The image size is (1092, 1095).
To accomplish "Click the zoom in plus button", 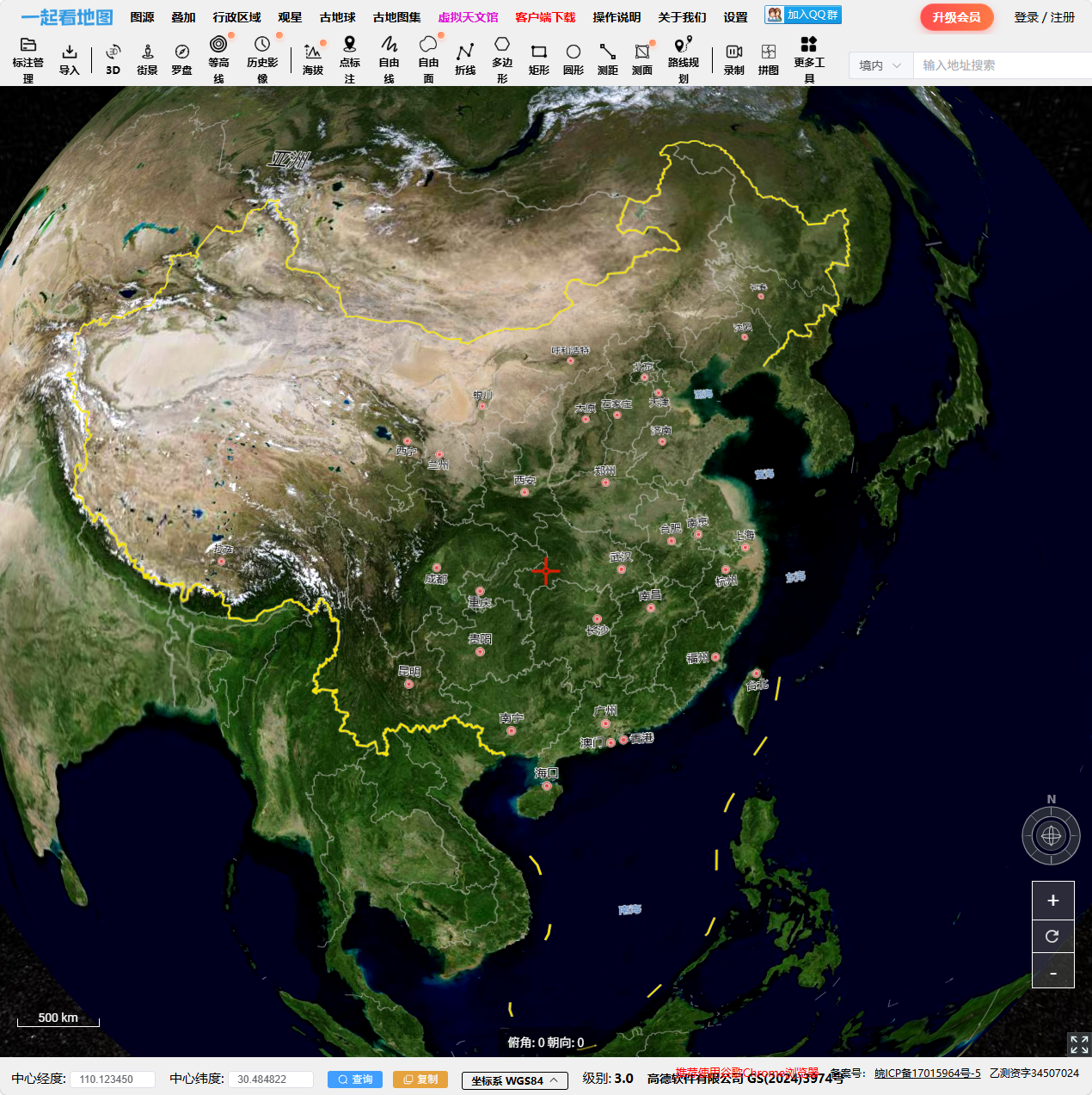I will pos(1052,901).
